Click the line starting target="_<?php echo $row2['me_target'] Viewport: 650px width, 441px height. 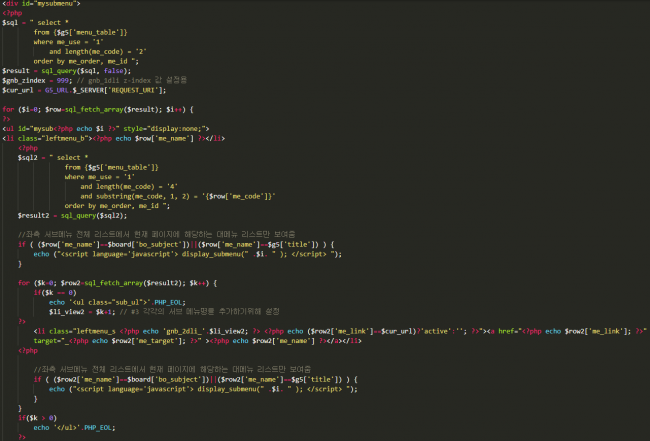197,341
